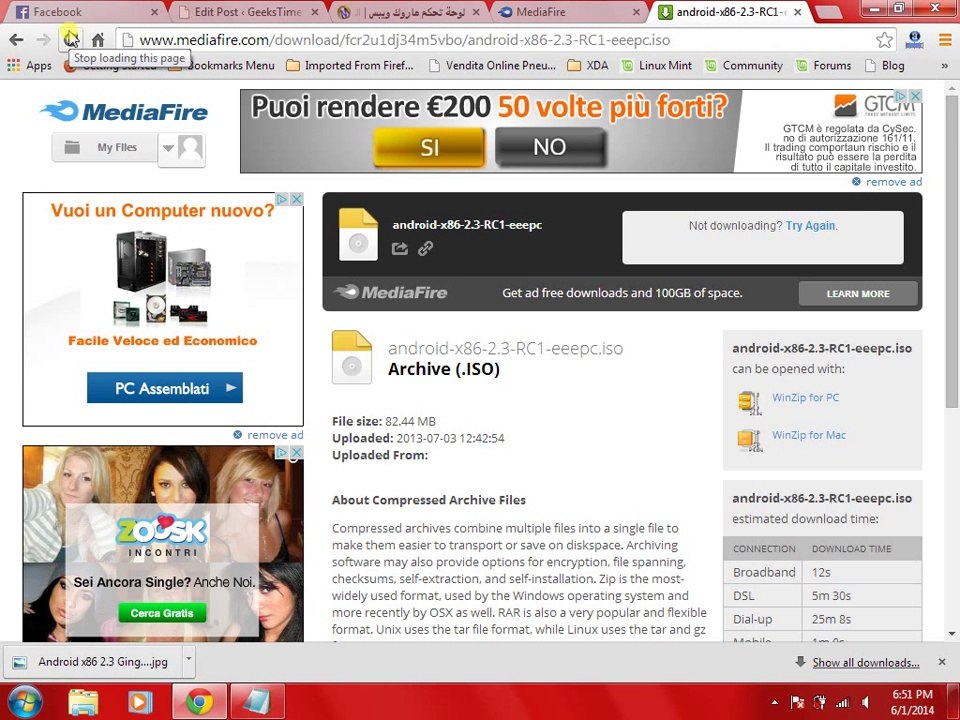
Task: Close the Zoosk ad with X
Action: tap(296, 452)
